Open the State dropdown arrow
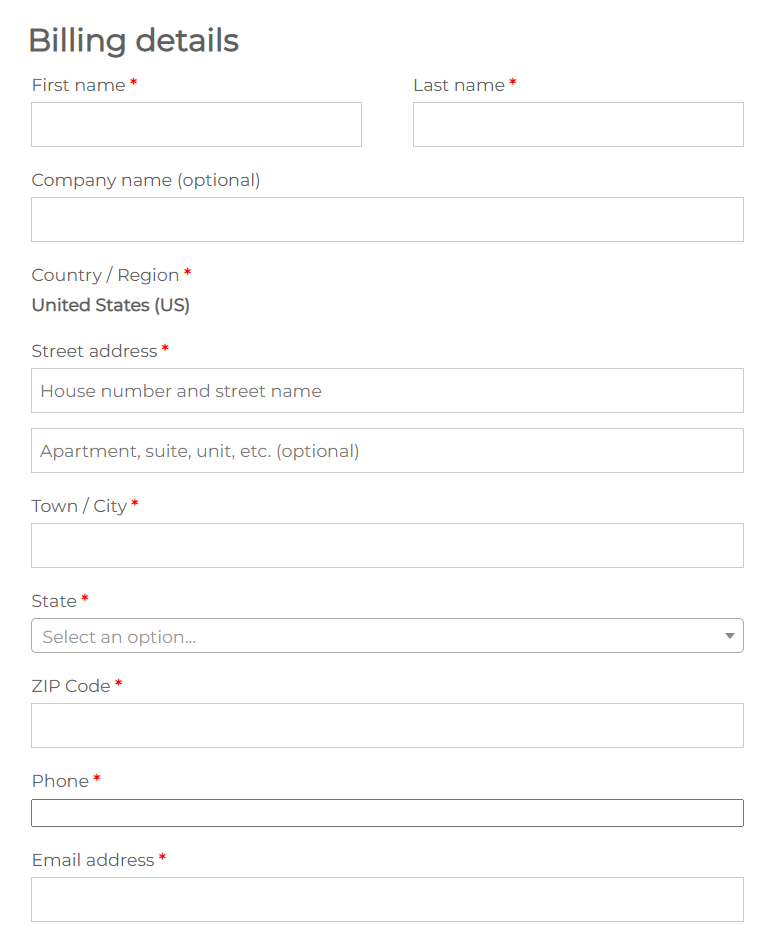 (730, 636)
